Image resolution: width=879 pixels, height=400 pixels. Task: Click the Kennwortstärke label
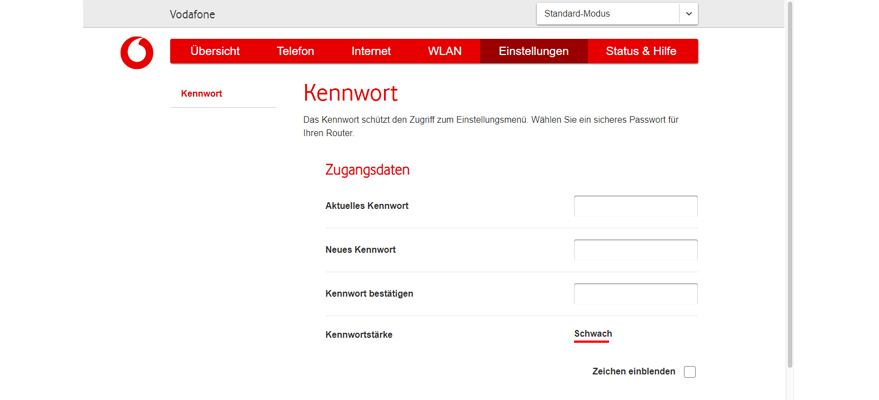pos(359,335)
